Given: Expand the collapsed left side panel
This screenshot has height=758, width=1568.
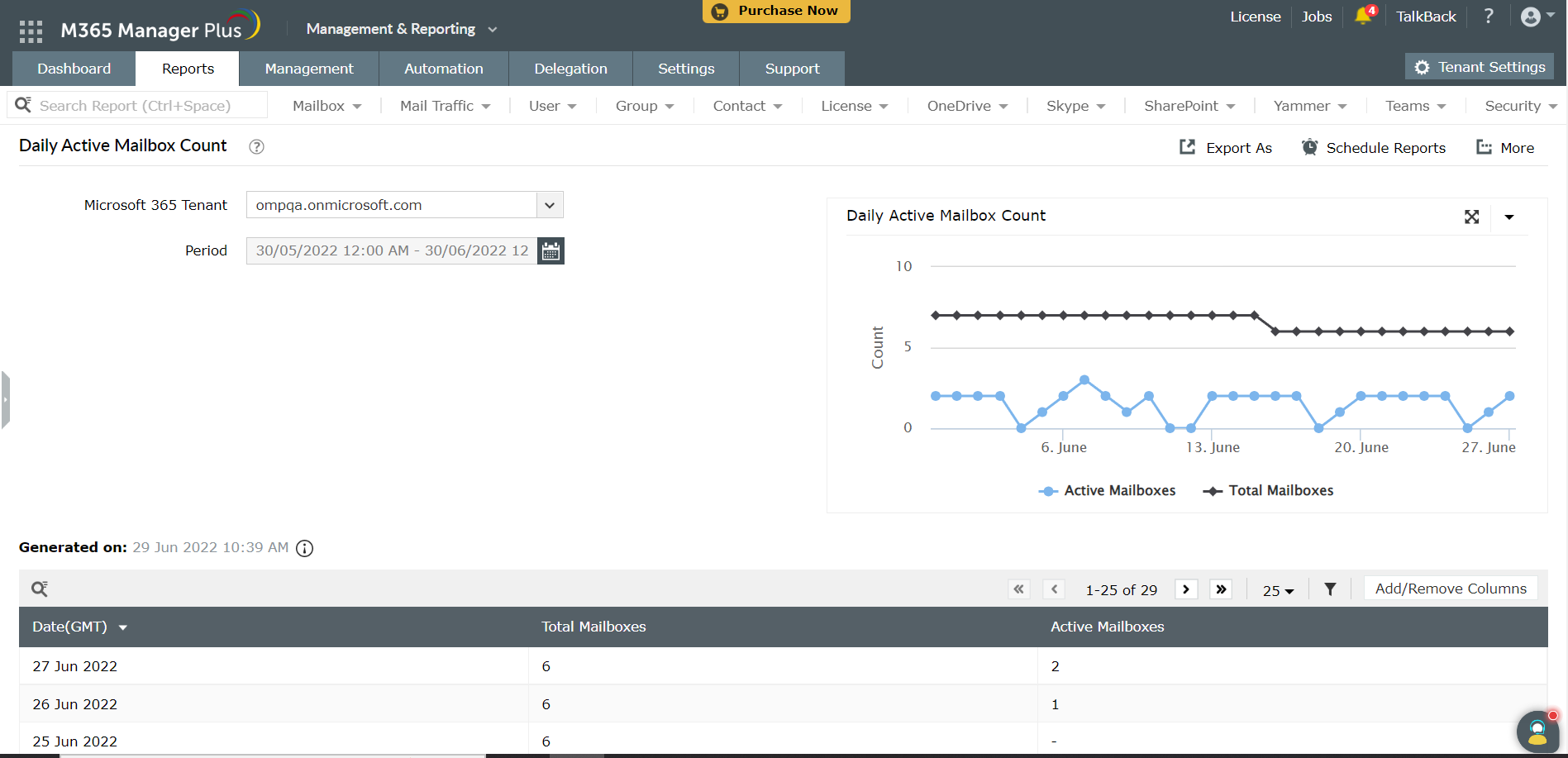Looking at the screenshot, I should pyautogui.click(x=5, y=400).
